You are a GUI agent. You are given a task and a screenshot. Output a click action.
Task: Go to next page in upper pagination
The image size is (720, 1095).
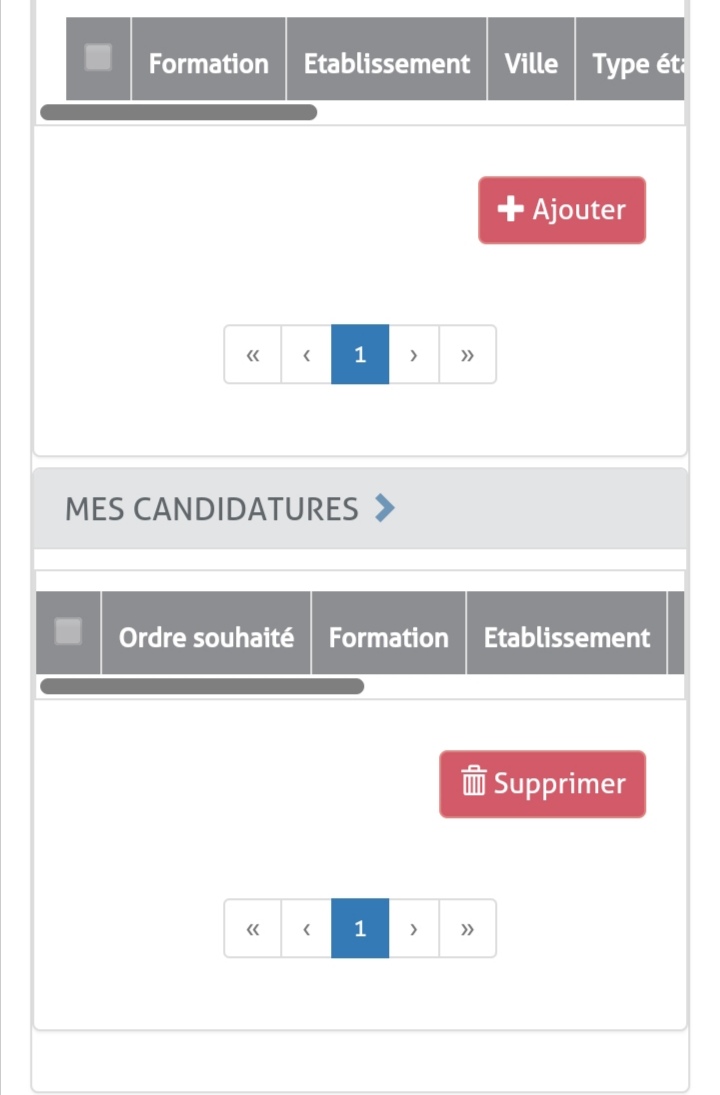tap(414, 355)
